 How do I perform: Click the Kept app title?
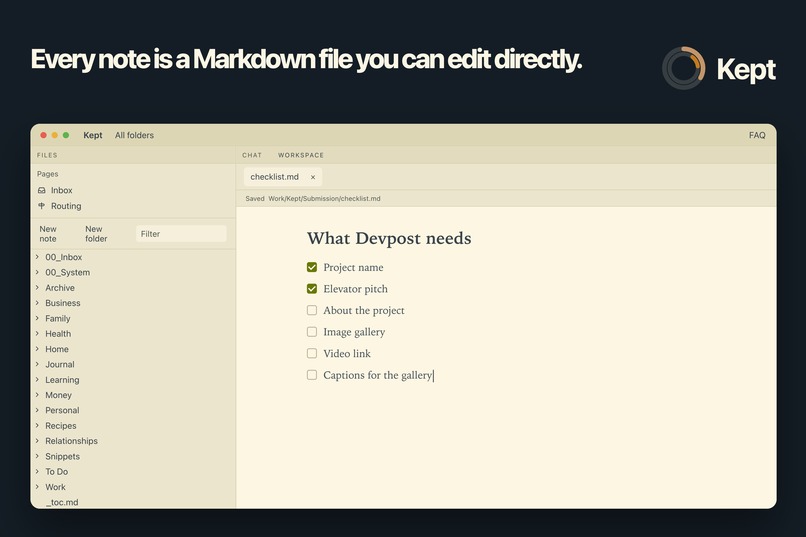pyautogui.click(x=93, y=135)
